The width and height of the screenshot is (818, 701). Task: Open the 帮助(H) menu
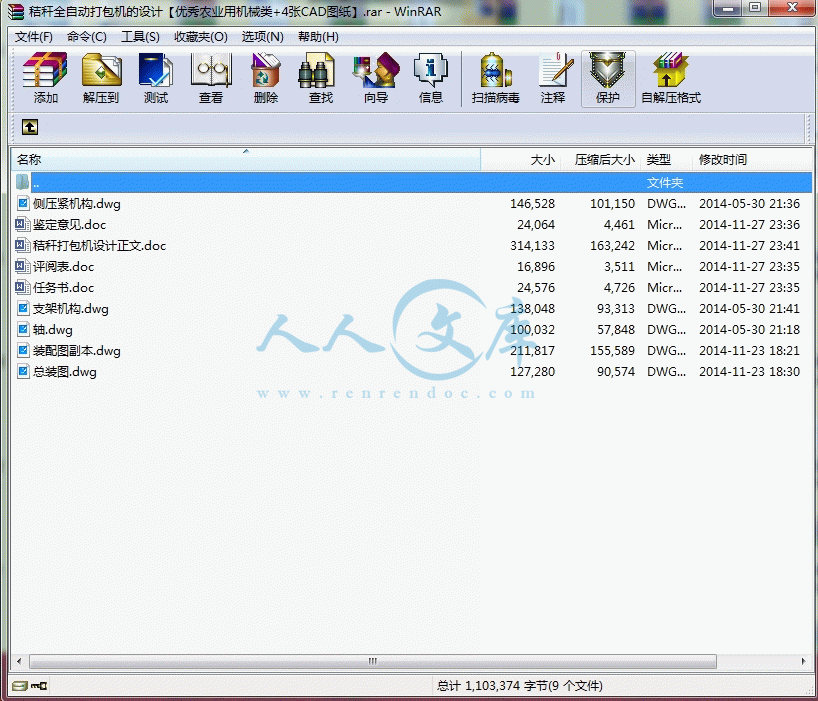click(x=318, y=37)
